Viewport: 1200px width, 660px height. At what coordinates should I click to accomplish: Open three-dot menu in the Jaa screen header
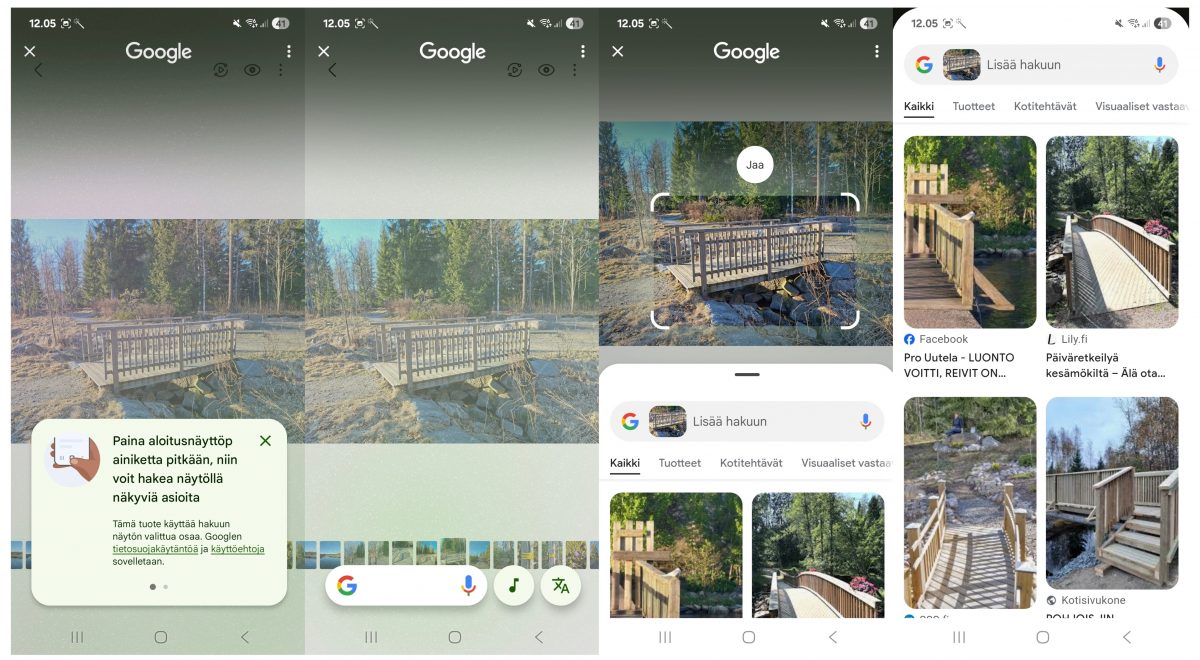tap(876, 51)
